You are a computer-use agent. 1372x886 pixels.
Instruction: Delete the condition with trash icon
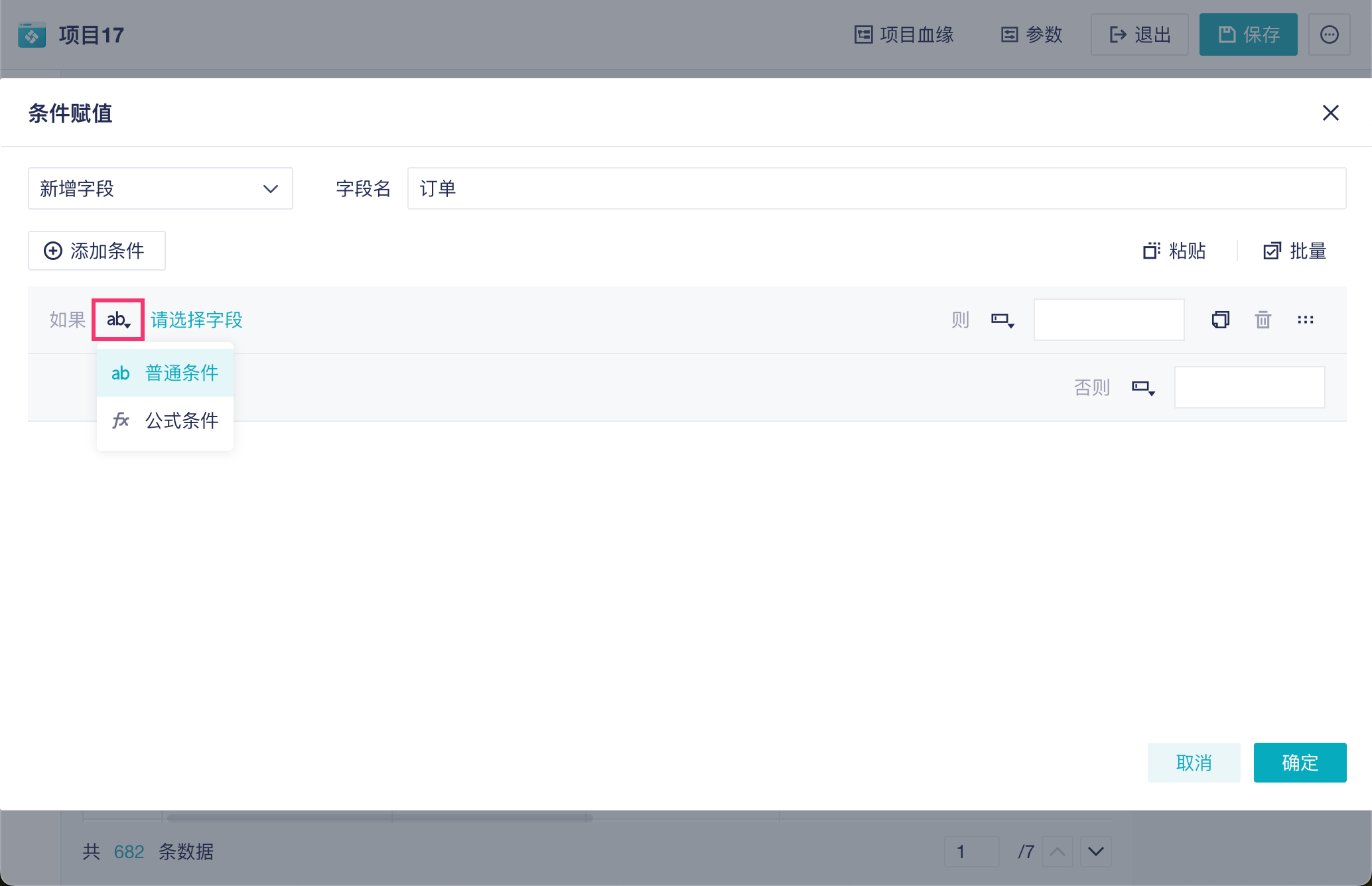tap(1263, 320)
